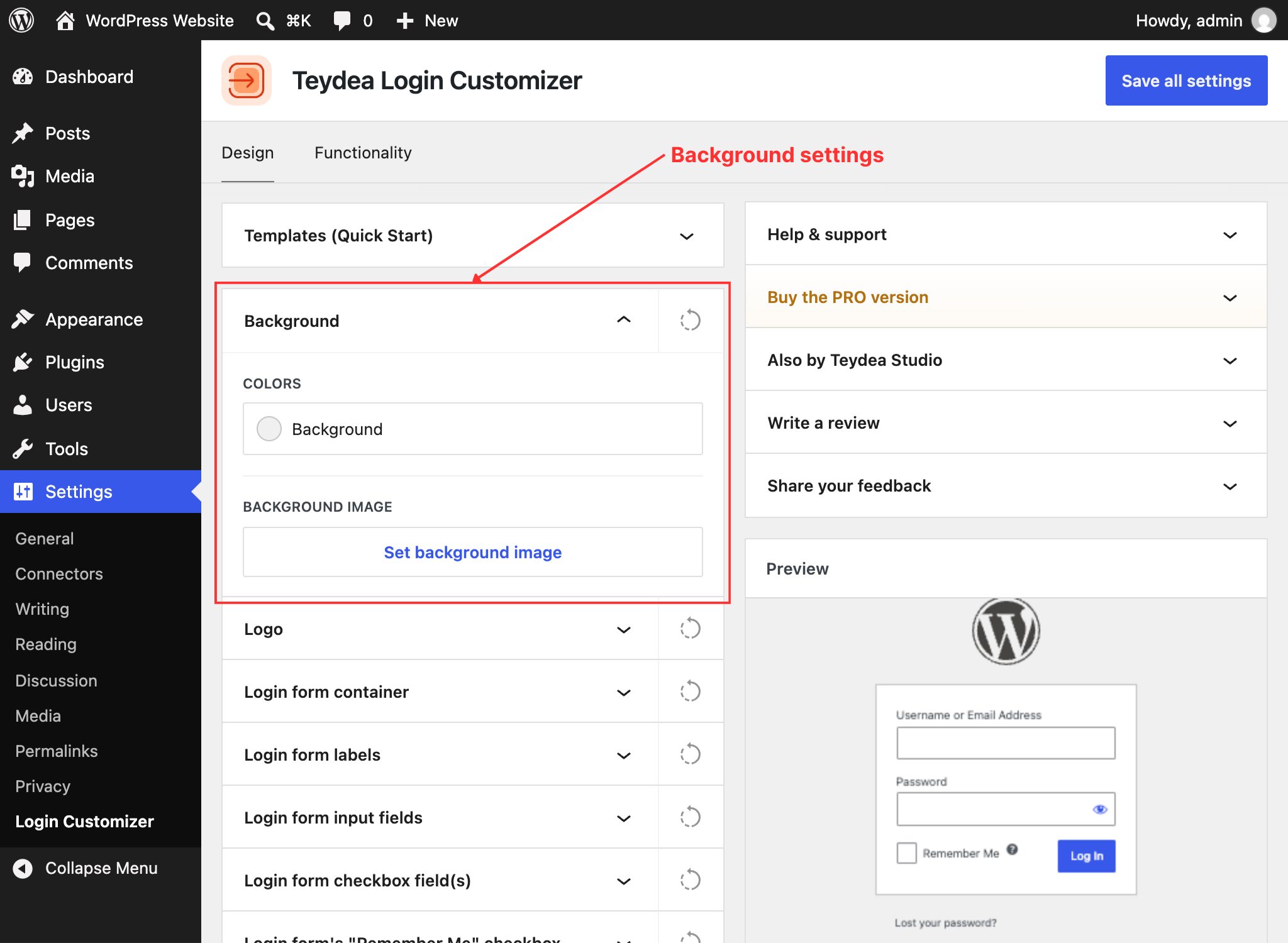
Task: Click the Teydea Login Customizer logo
Action: (x=247, y=80)
